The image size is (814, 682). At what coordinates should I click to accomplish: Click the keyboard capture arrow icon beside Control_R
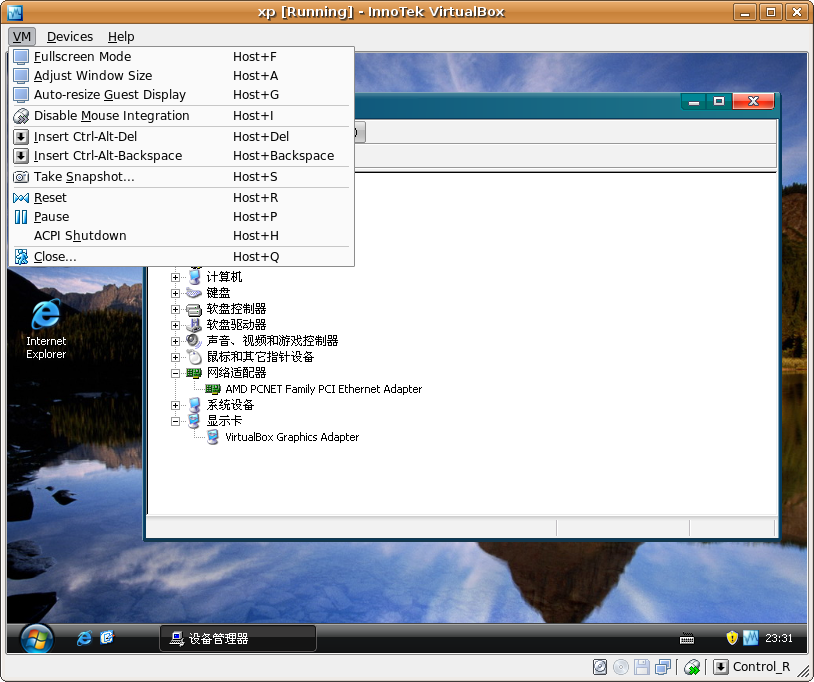[x=721, y=667]
